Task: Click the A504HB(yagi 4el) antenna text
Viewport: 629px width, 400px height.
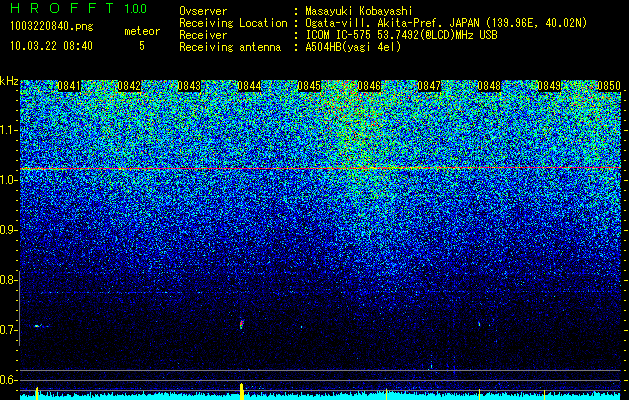Action: click(353, 47)
